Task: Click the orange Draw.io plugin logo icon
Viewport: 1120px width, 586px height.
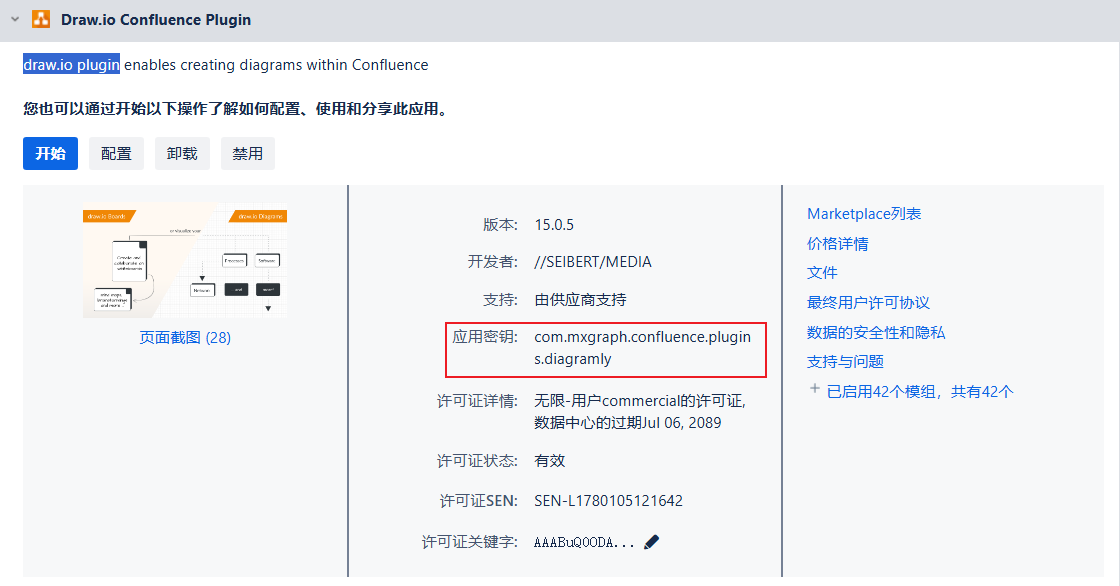Action: pos(41,19)
